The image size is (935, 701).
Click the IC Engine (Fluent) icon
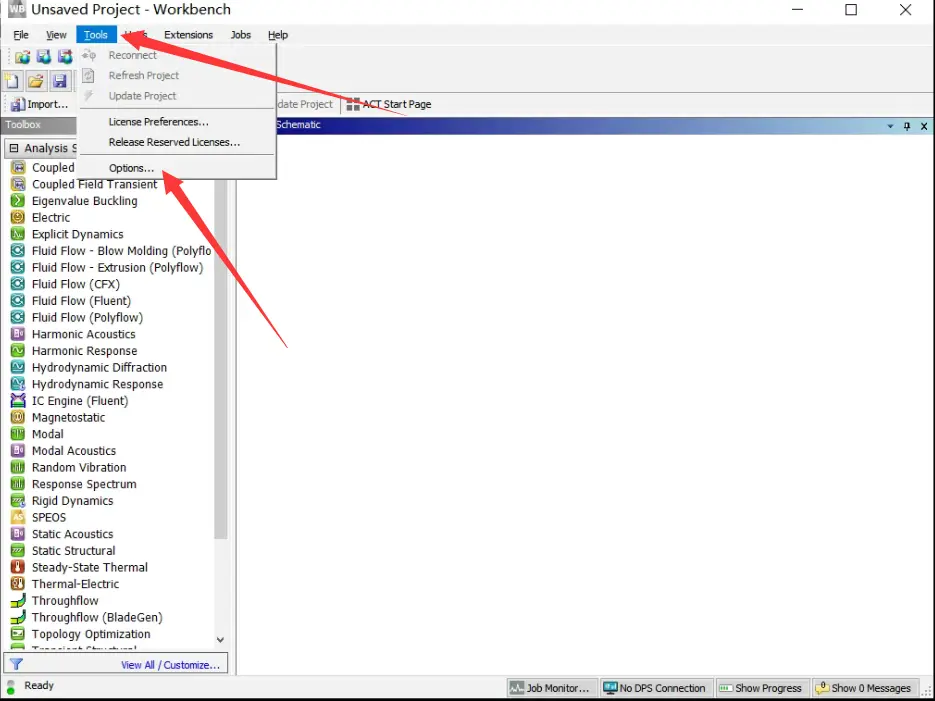pos(18,401)
